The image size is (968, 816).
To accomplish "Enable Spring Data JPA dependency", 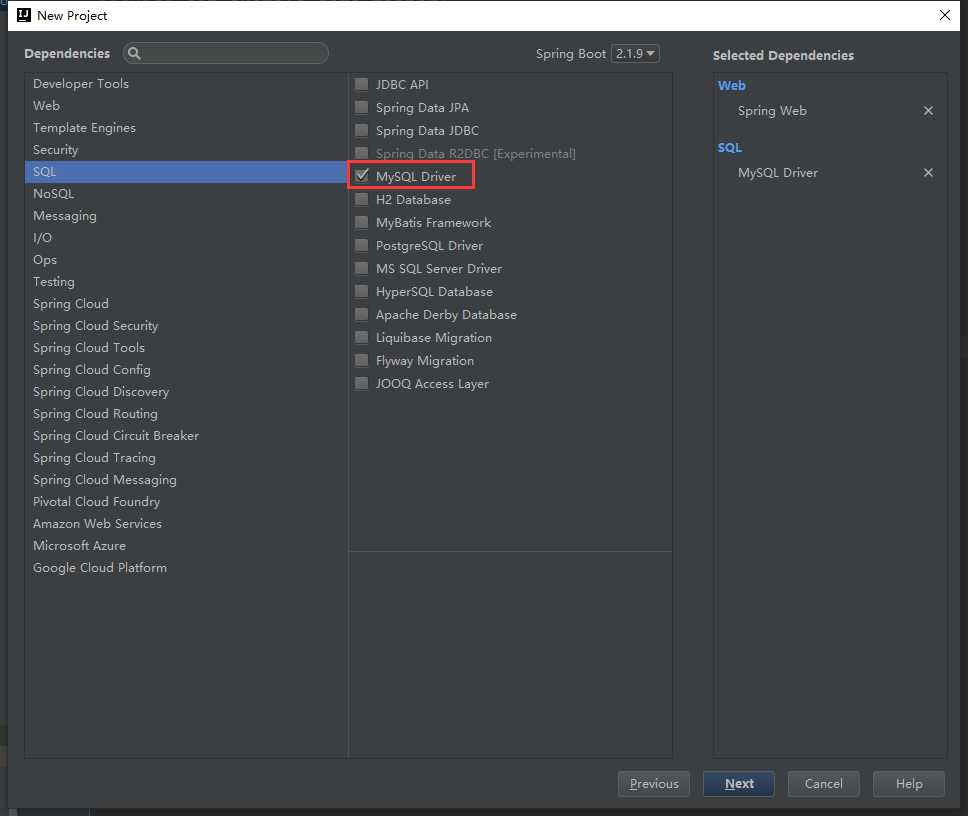I will (x=362, y=107).
